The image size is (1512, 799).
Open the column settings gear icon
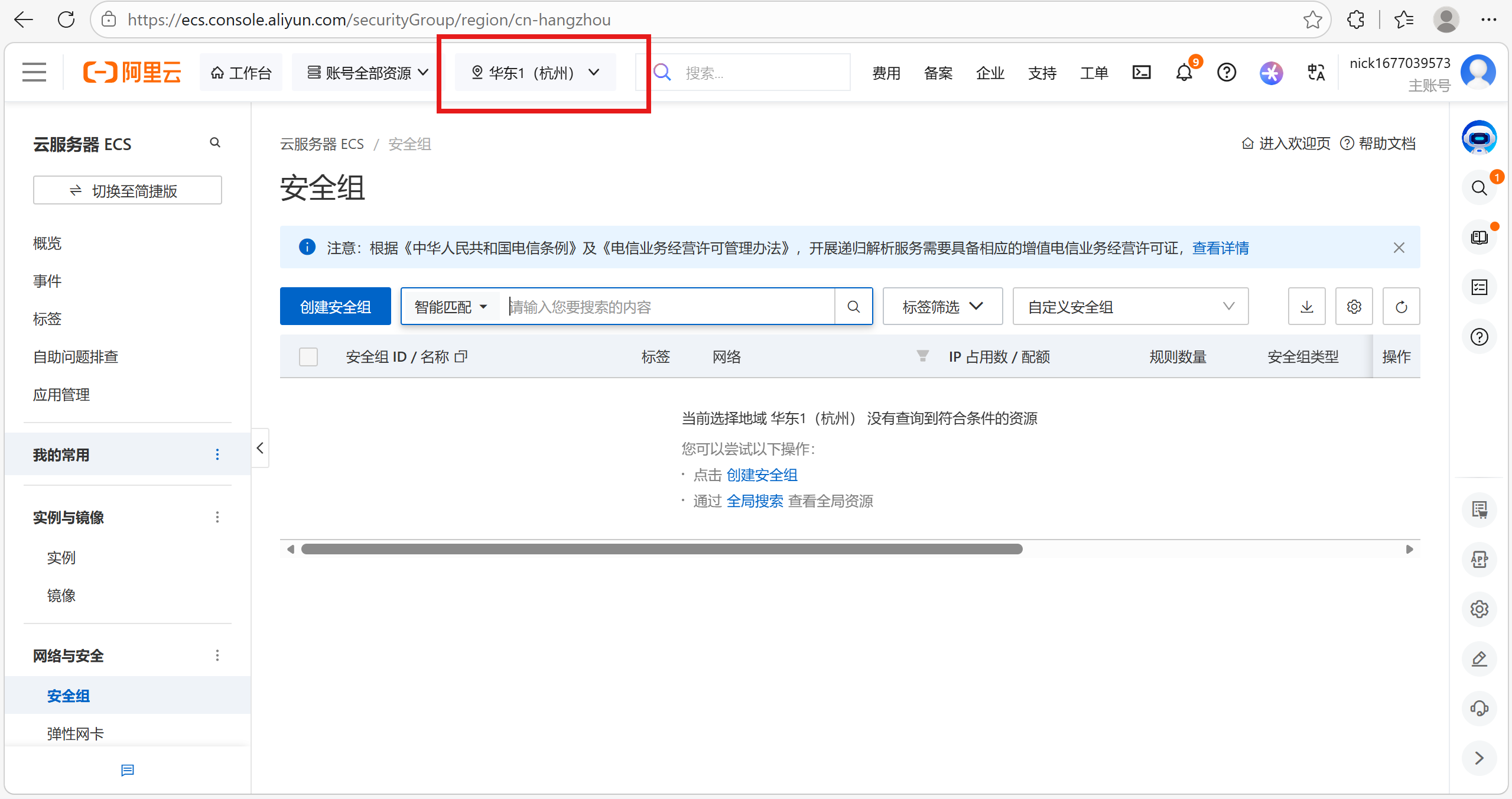click(x=1354, y=307)
